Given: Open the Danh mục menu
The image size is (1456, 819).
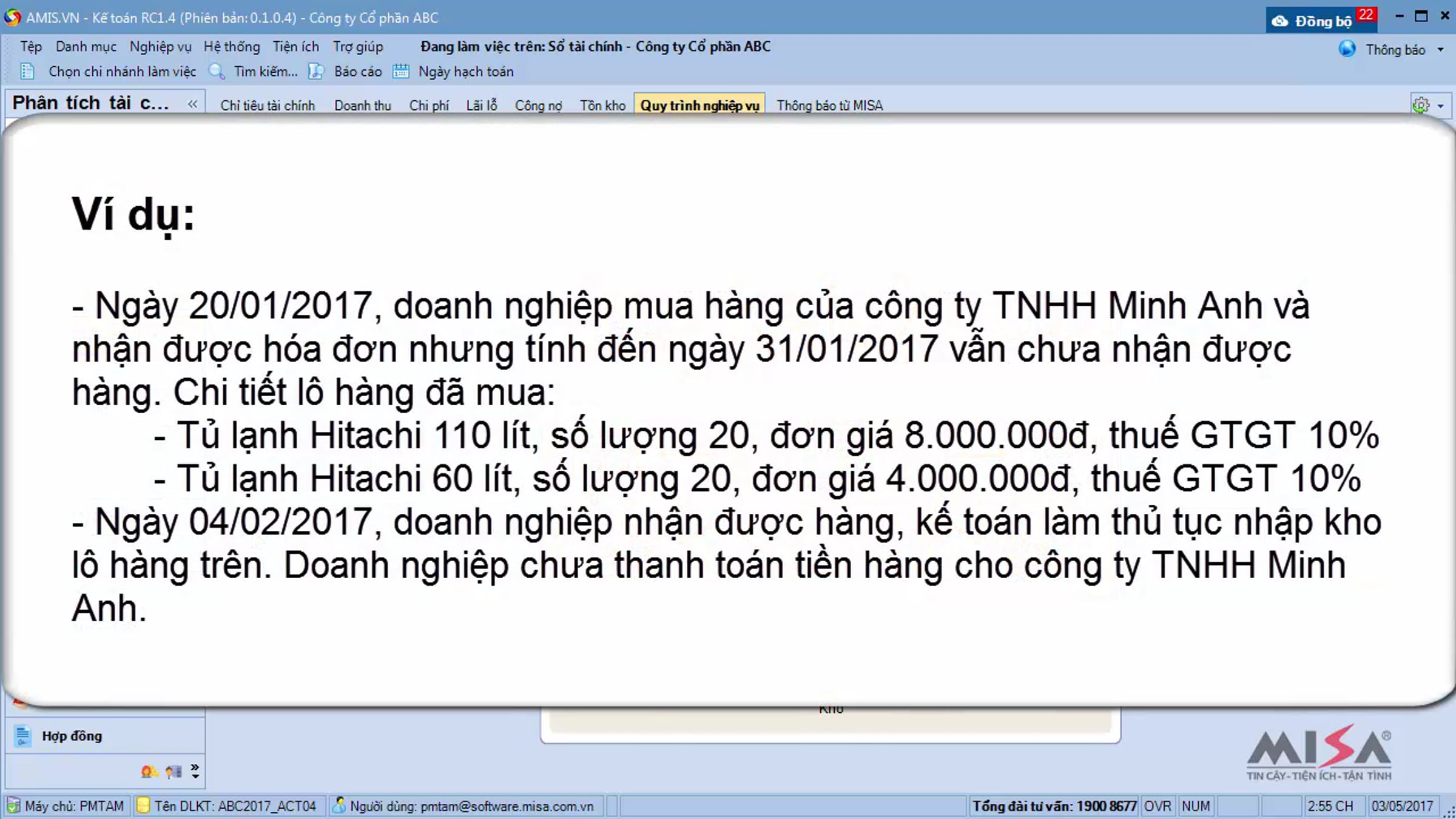Looking at the screenshot, I should 86,47.
